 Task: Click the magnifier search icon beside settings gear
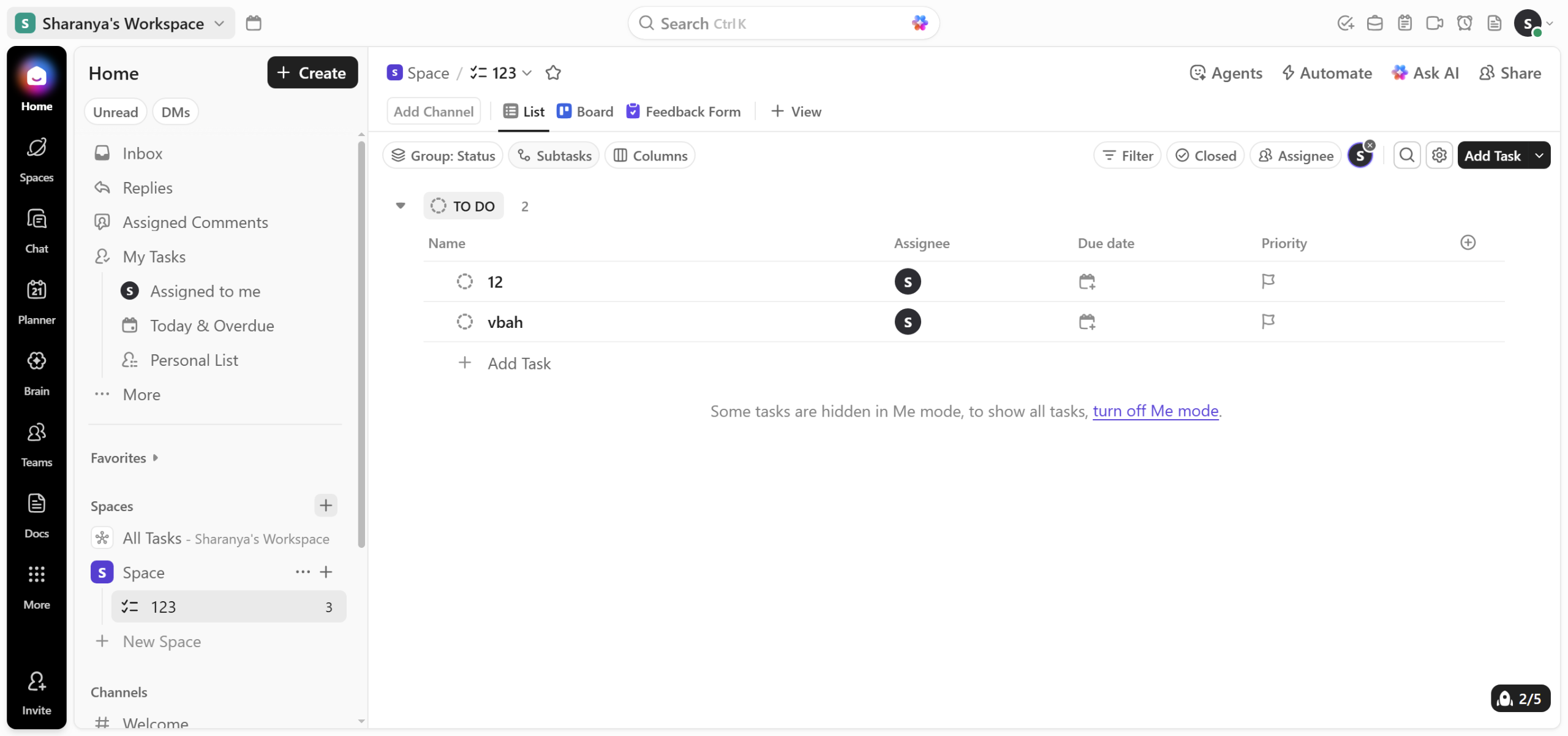(1406, 156)
